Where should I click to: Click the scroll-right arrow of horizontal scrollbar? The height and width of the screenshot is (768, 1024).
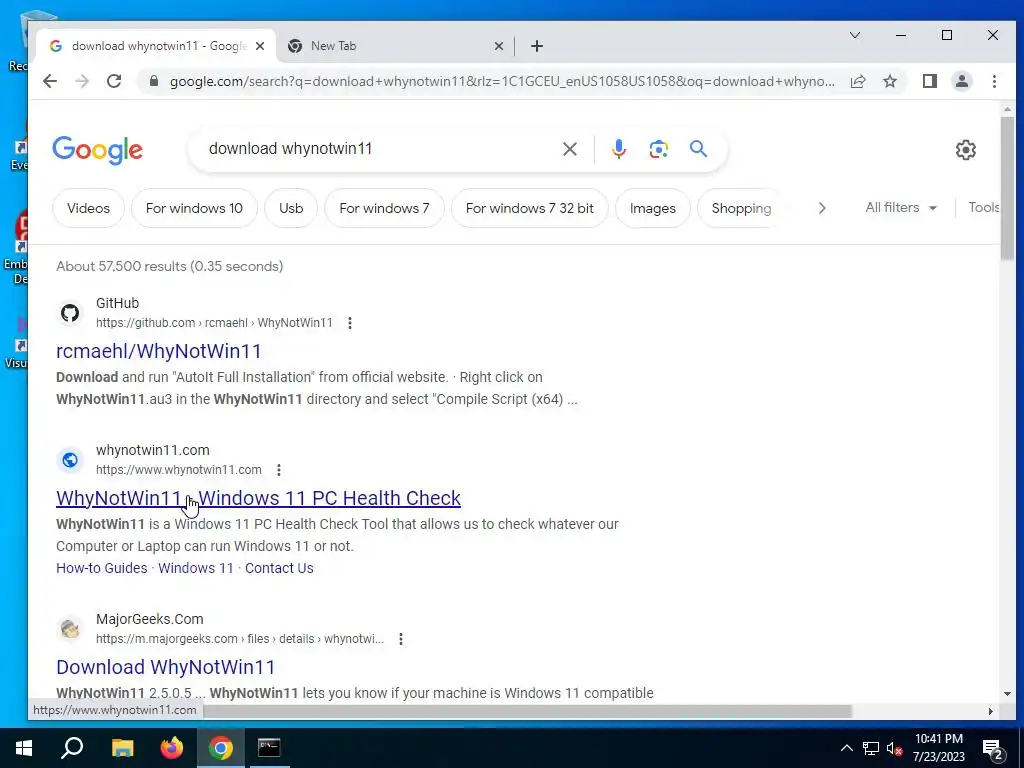[991, 711]
